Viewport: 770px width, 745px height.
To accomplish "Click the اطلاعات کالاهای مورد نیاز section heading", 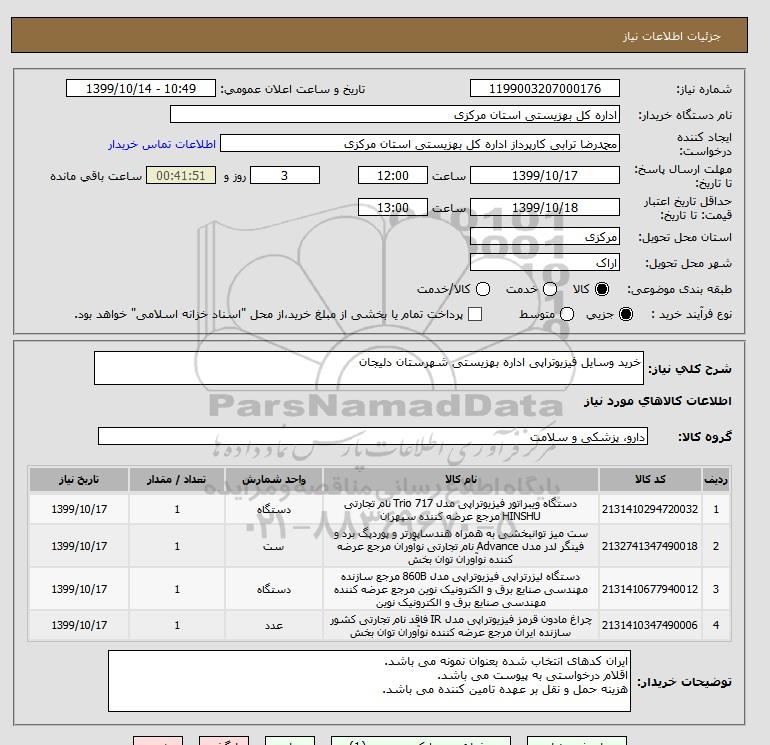I will coord(658,401).
